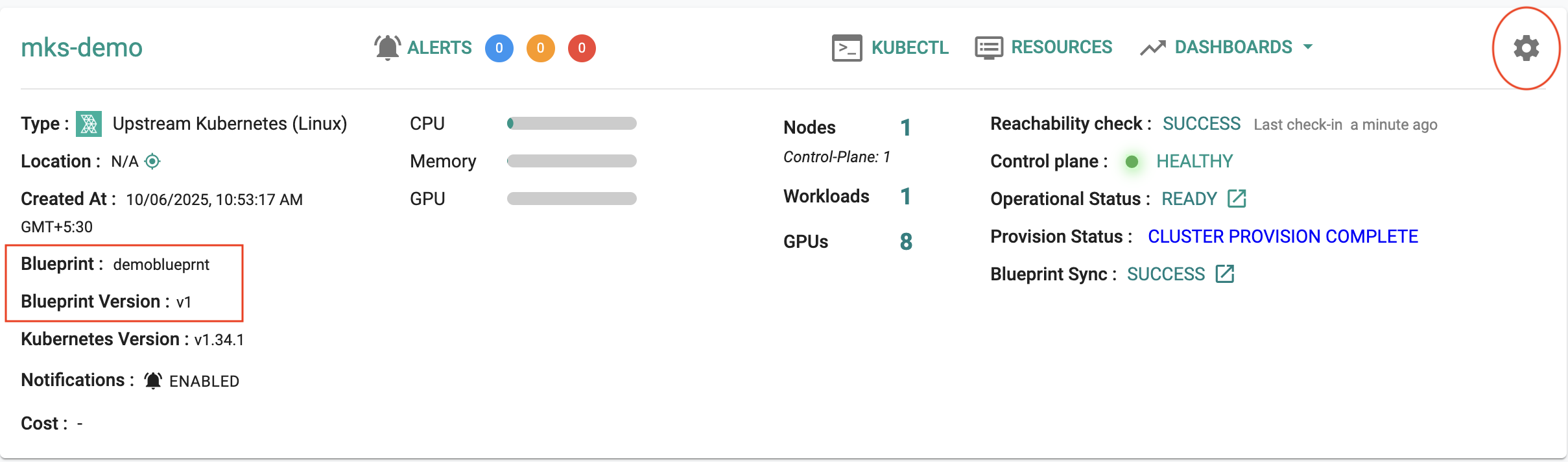The height and width of the screenshot is (462, 1568).
Task: Open external link icon beside Blueprint Sync SUCCESS
Action: (x=1224, y=274)
